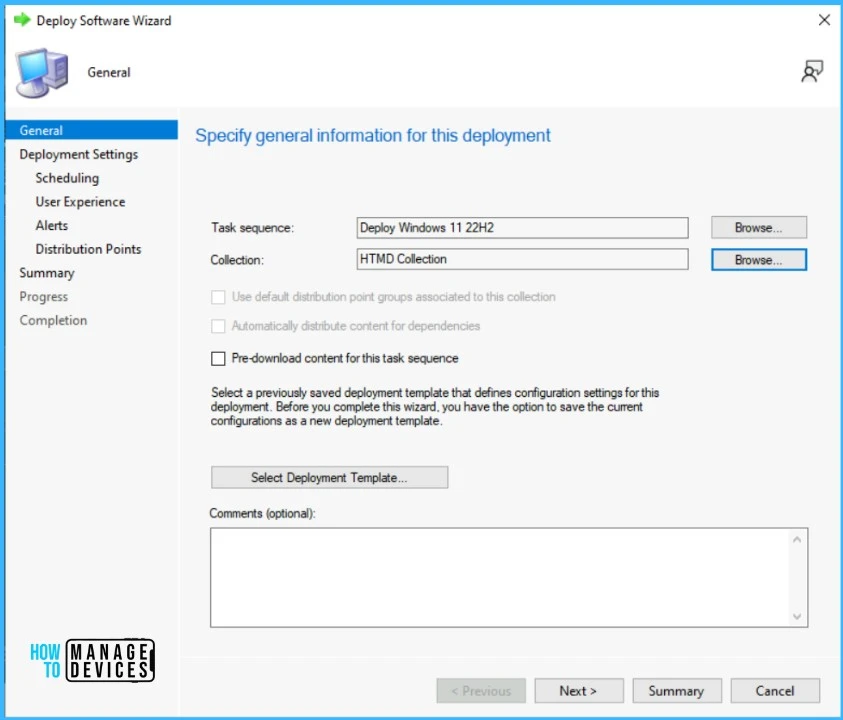Cancel the deployment wizard

coord(775,691)
